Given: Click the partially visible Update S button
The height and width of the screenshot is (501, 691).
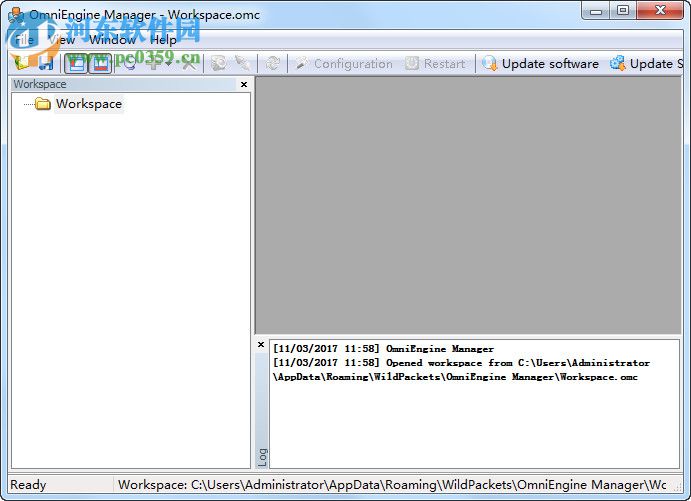Looking at the screenshot, I should pos(646,64).
